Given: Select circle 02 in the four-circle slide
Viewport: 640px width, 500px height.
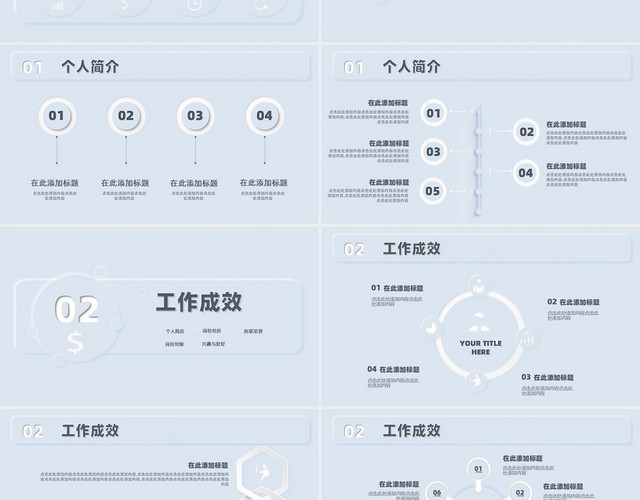Looking at the screenshot, I should (126, 116).
